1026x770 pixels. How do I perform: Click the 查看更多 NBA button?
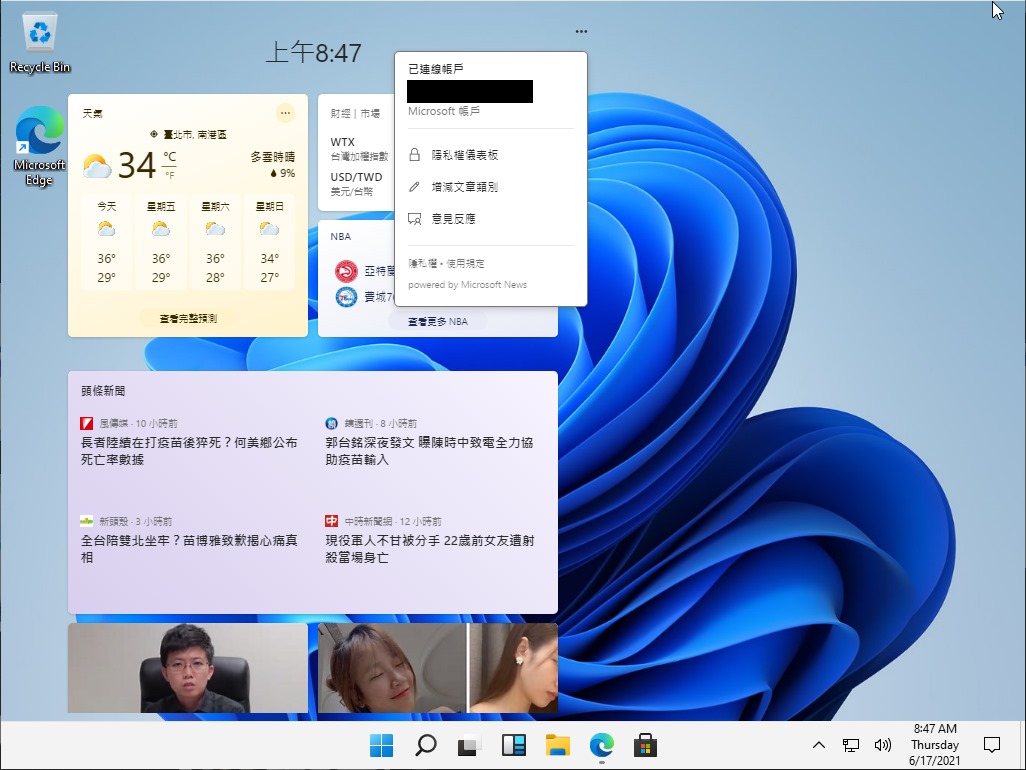point(437,319)
